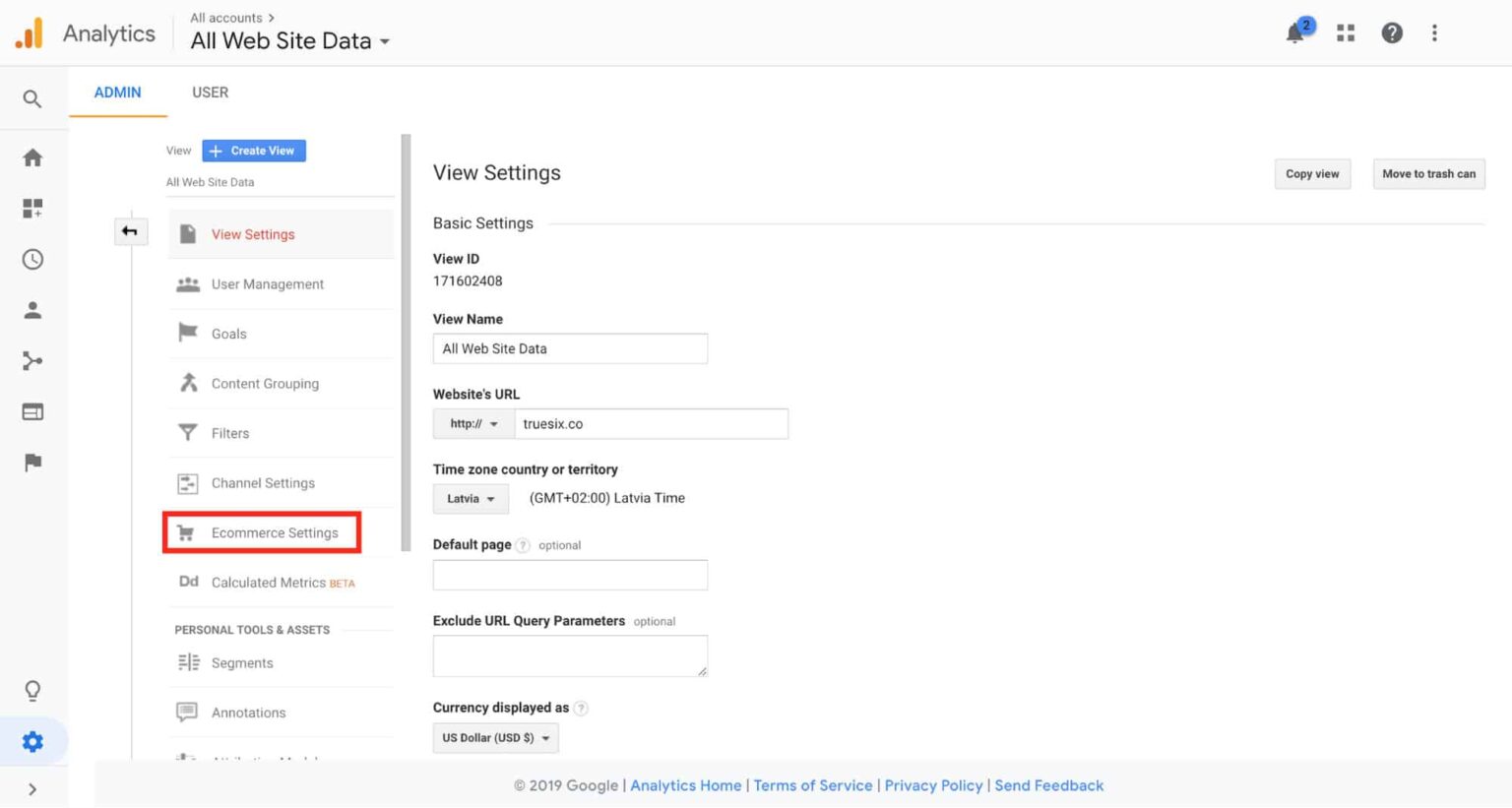The image size is (1512, 808).
Task: Open the Audience reports person icon
Action: coord(32,309)
